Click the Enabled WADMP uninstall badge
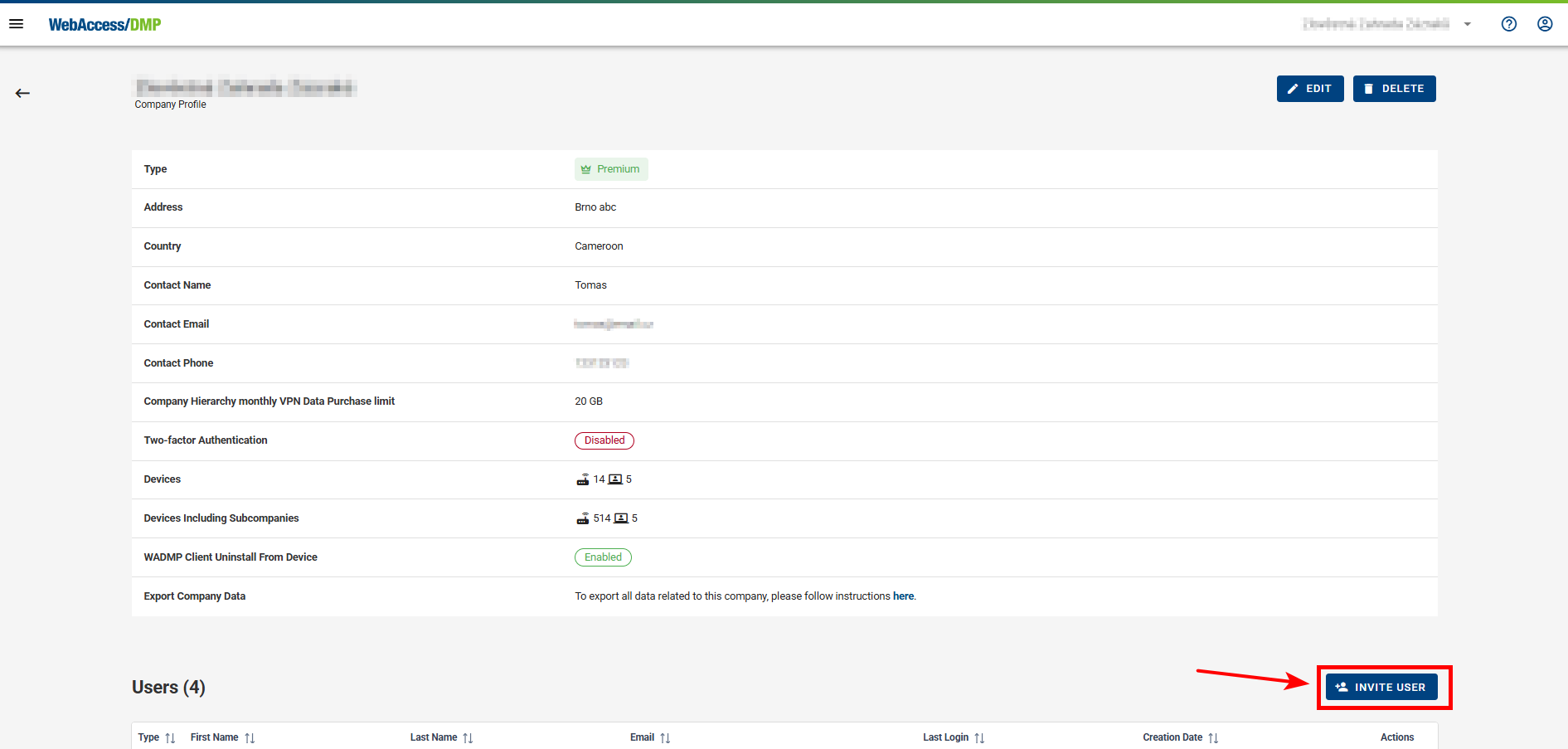Screen dimensions: 1568x749 point(603,557)
